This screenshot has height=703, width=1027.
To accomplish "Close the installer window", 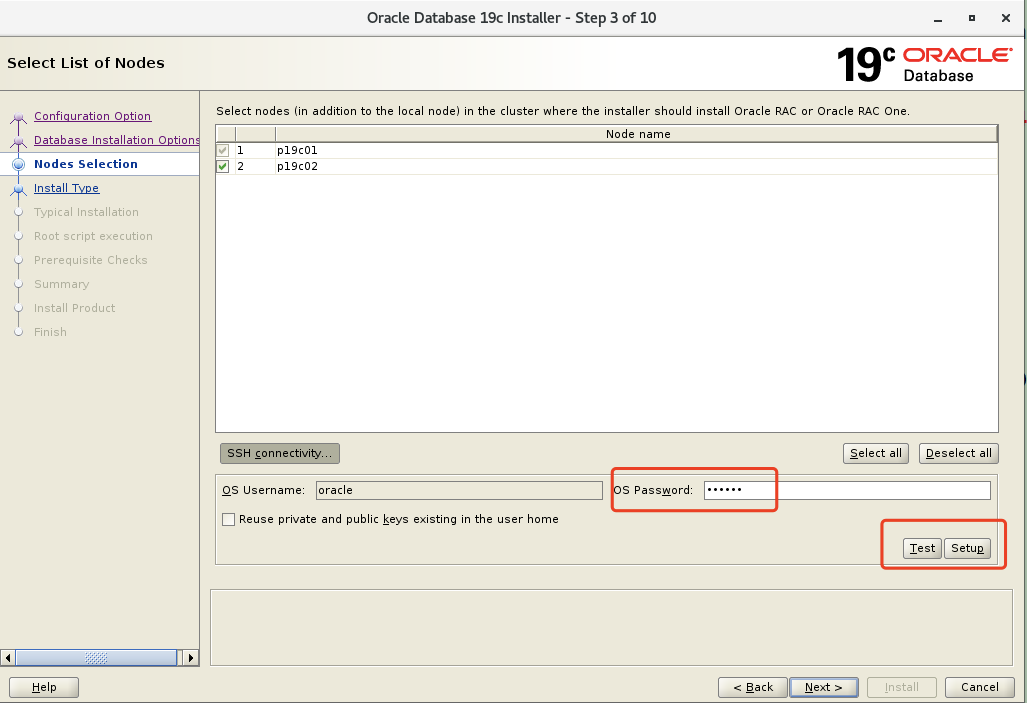I will pos(1006,18).
